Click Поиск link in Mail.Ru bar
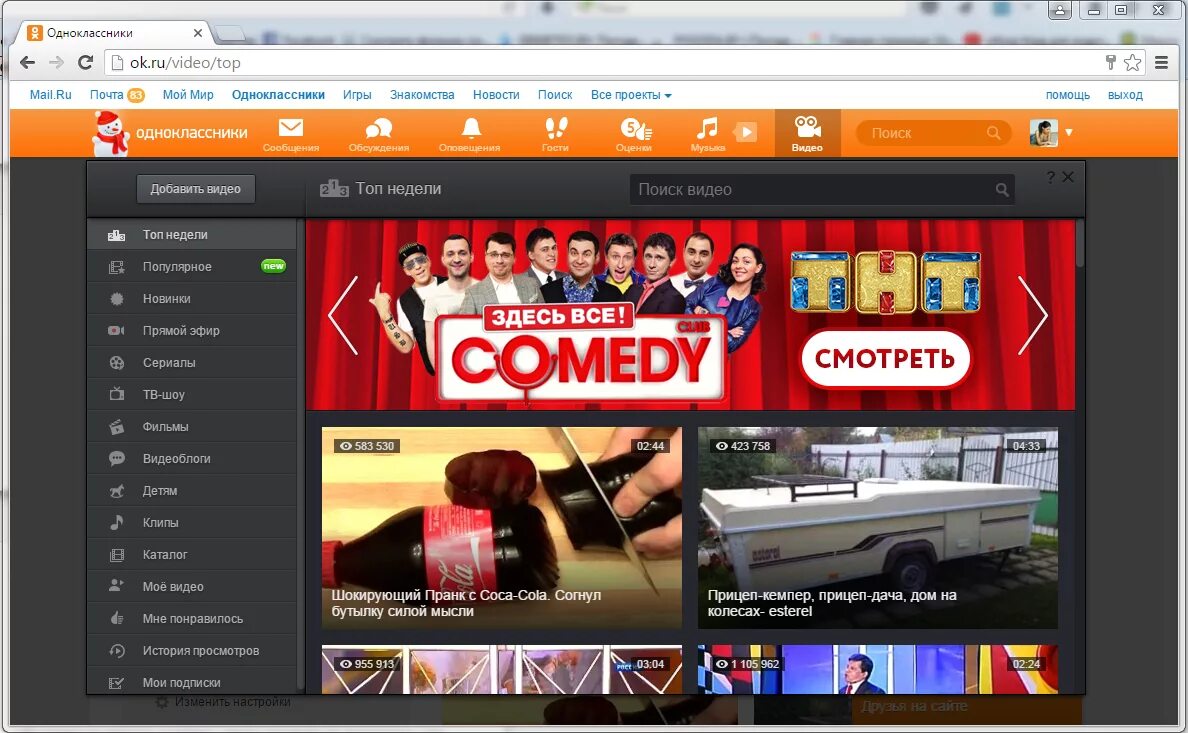The width and height of the screenshot is (1188, 733). pyautogui.click(x=555, y=95)
